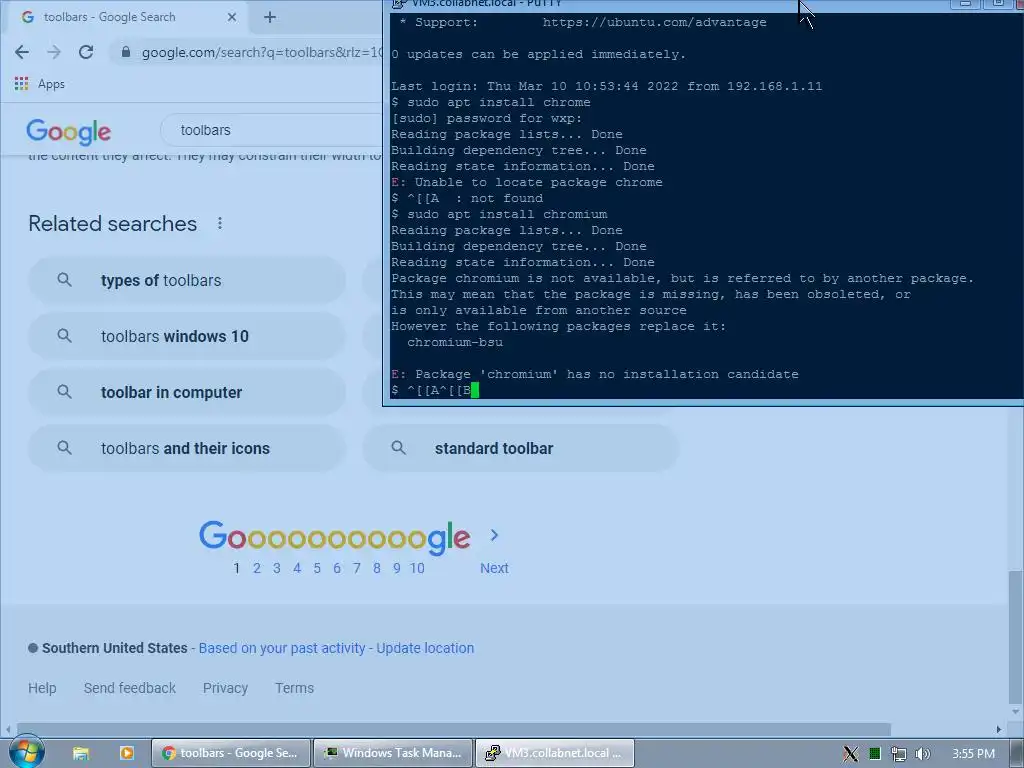Go to results page 2
Screen dimensions: 1024x768
(x=257, y=568)
